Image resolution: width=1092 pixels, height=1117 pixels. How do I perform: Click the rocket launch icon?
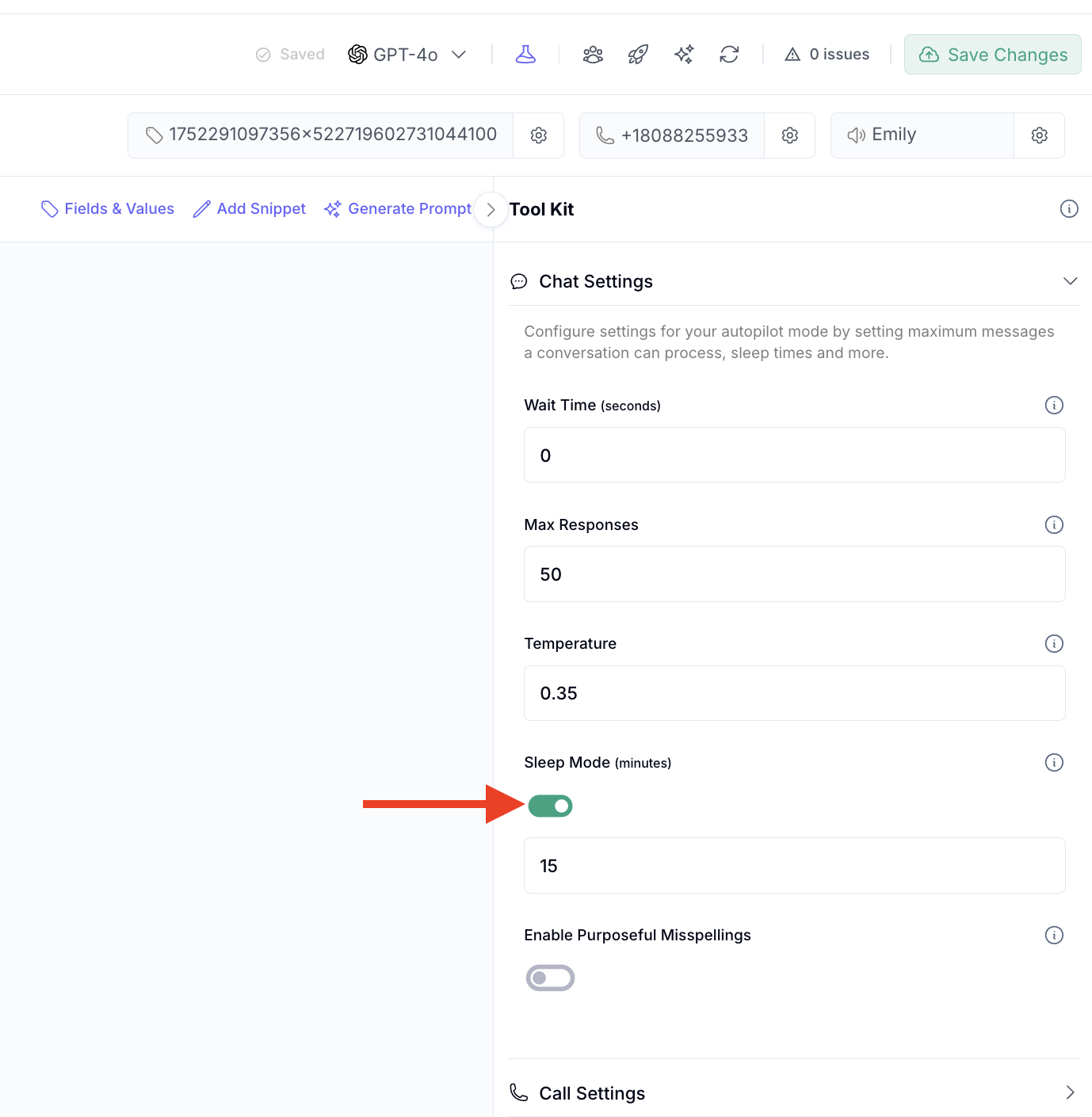(638, 54)
